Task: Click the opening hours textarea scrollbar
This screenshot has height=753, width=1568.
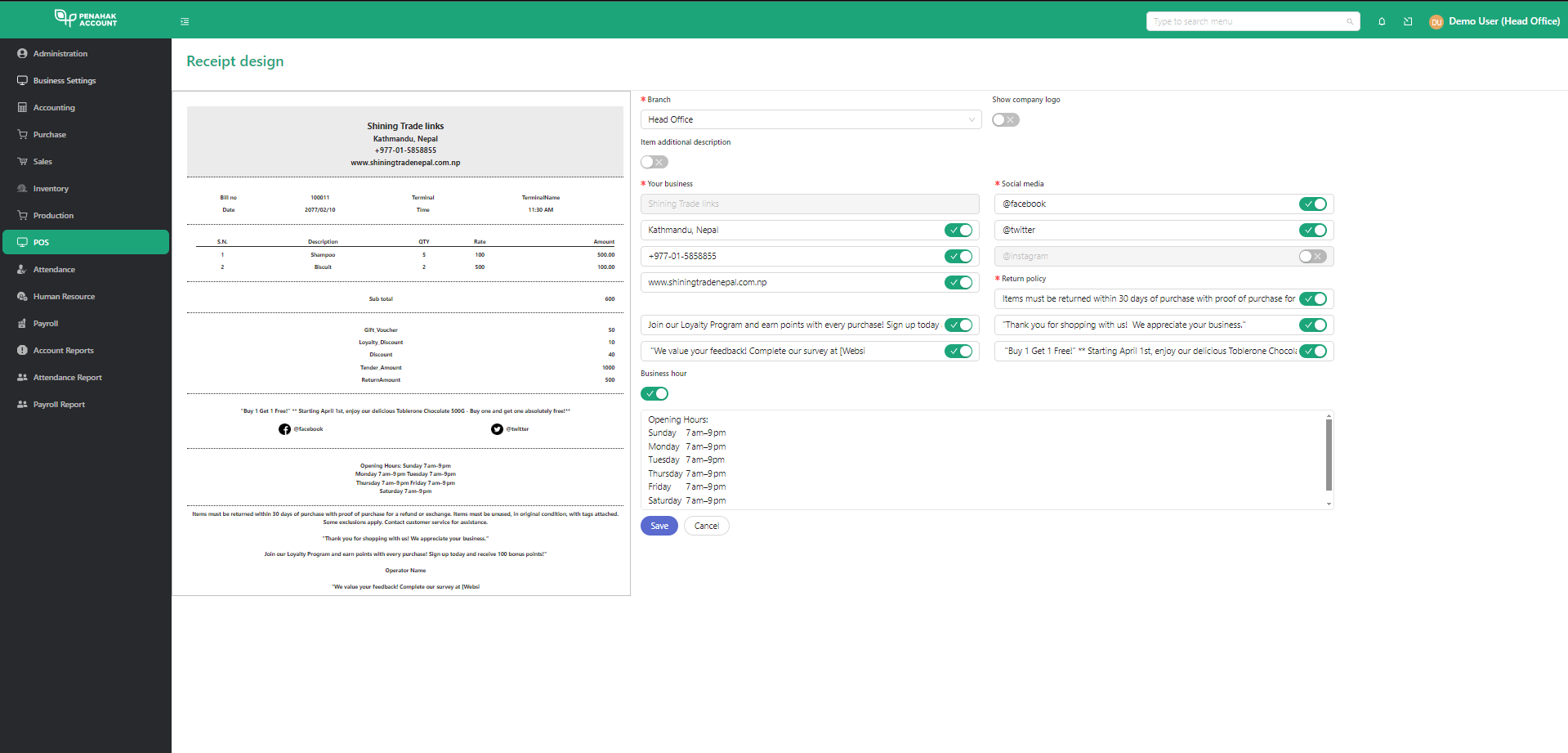Action: tap(1329, 455)
